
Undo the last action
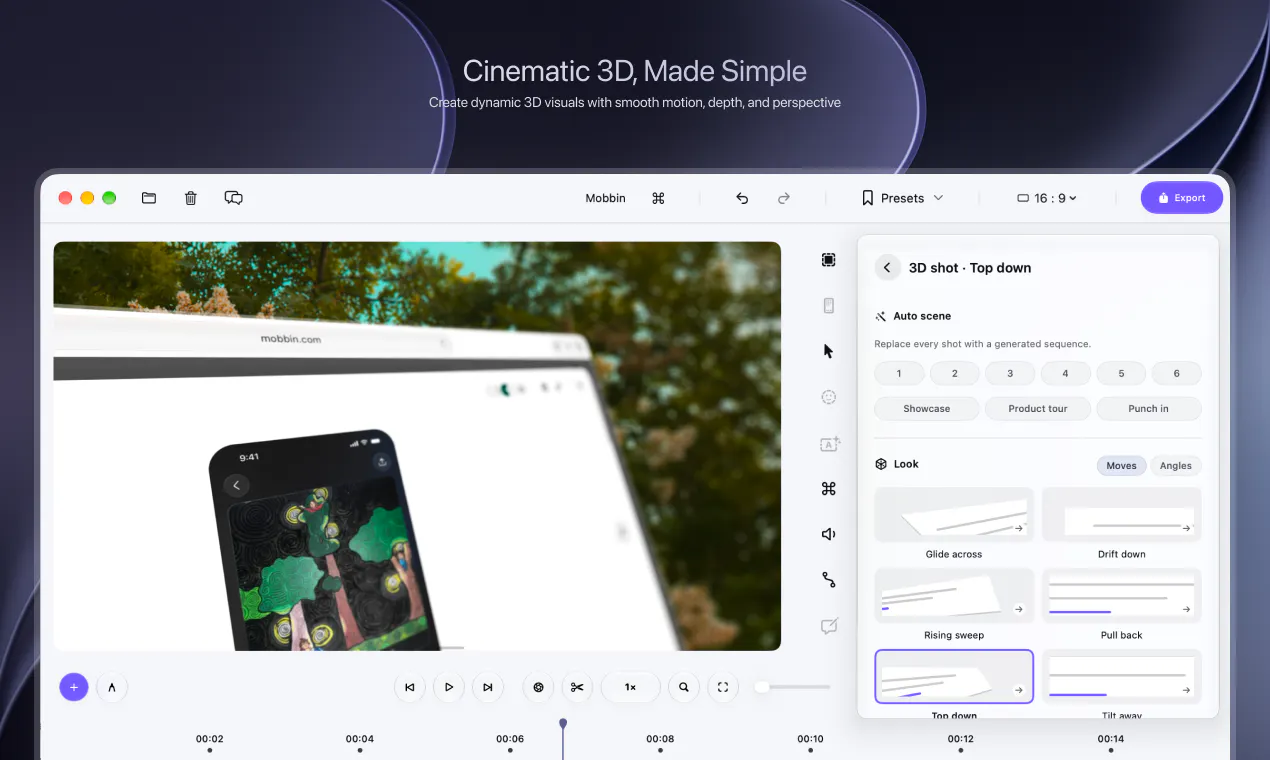click(742, 198)
